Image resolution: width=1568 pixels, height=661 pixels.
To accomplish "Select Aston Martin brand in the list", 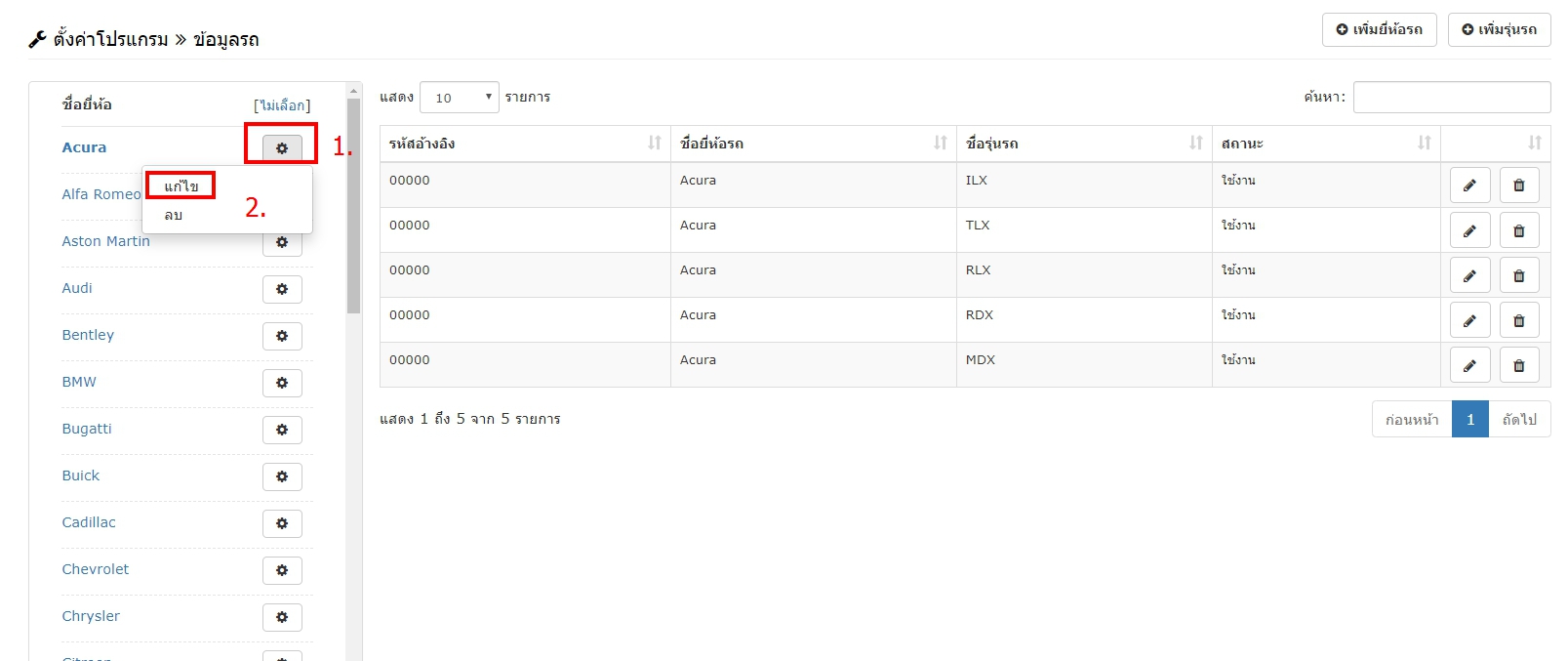I will 106,241.
